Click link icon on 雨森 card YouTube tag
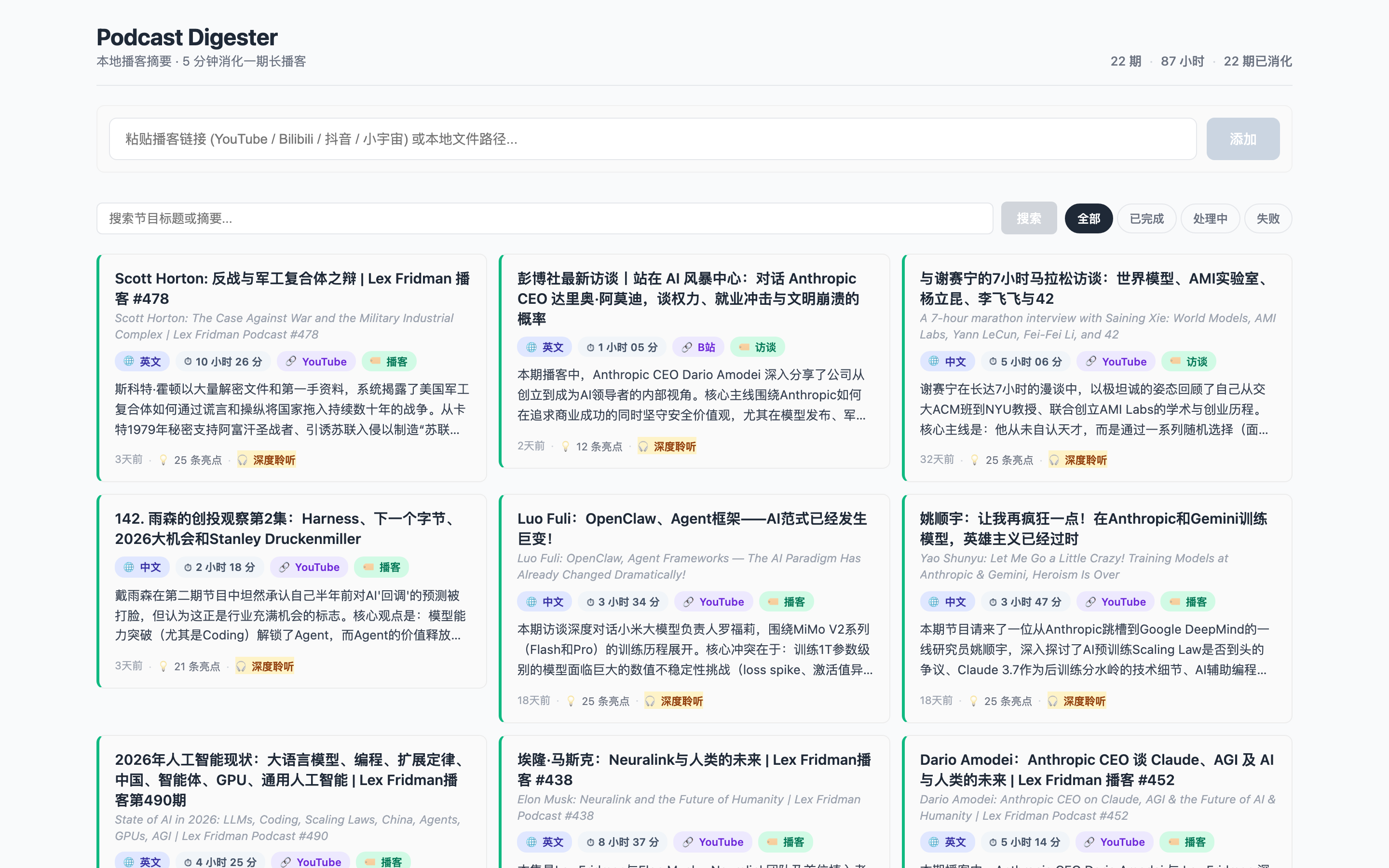 [284, 567]
